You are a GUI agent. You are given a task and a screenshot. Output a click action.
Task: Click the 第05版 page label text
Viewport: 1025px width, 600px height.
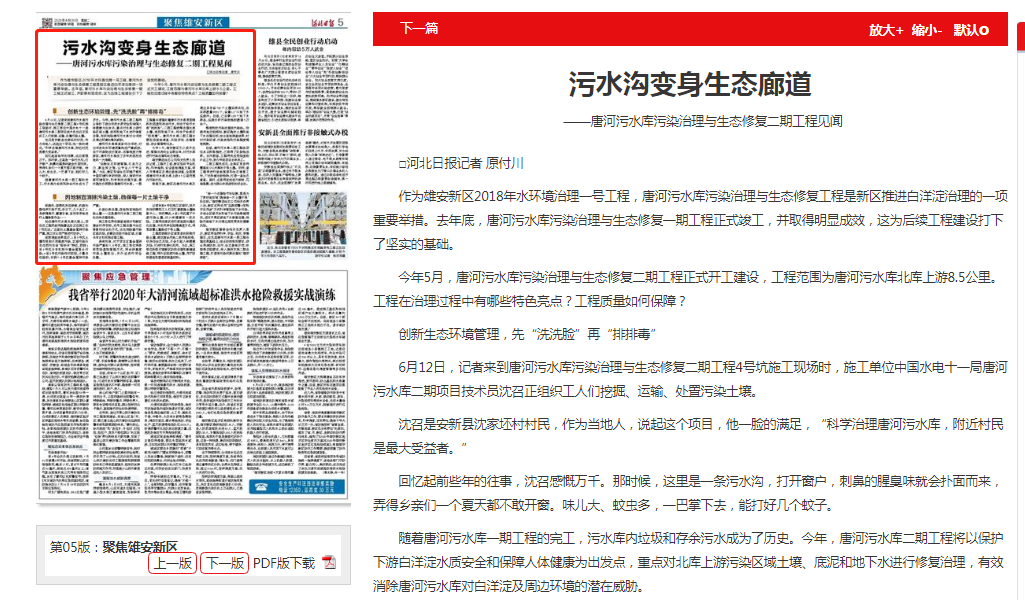click(x=113, y=546)
